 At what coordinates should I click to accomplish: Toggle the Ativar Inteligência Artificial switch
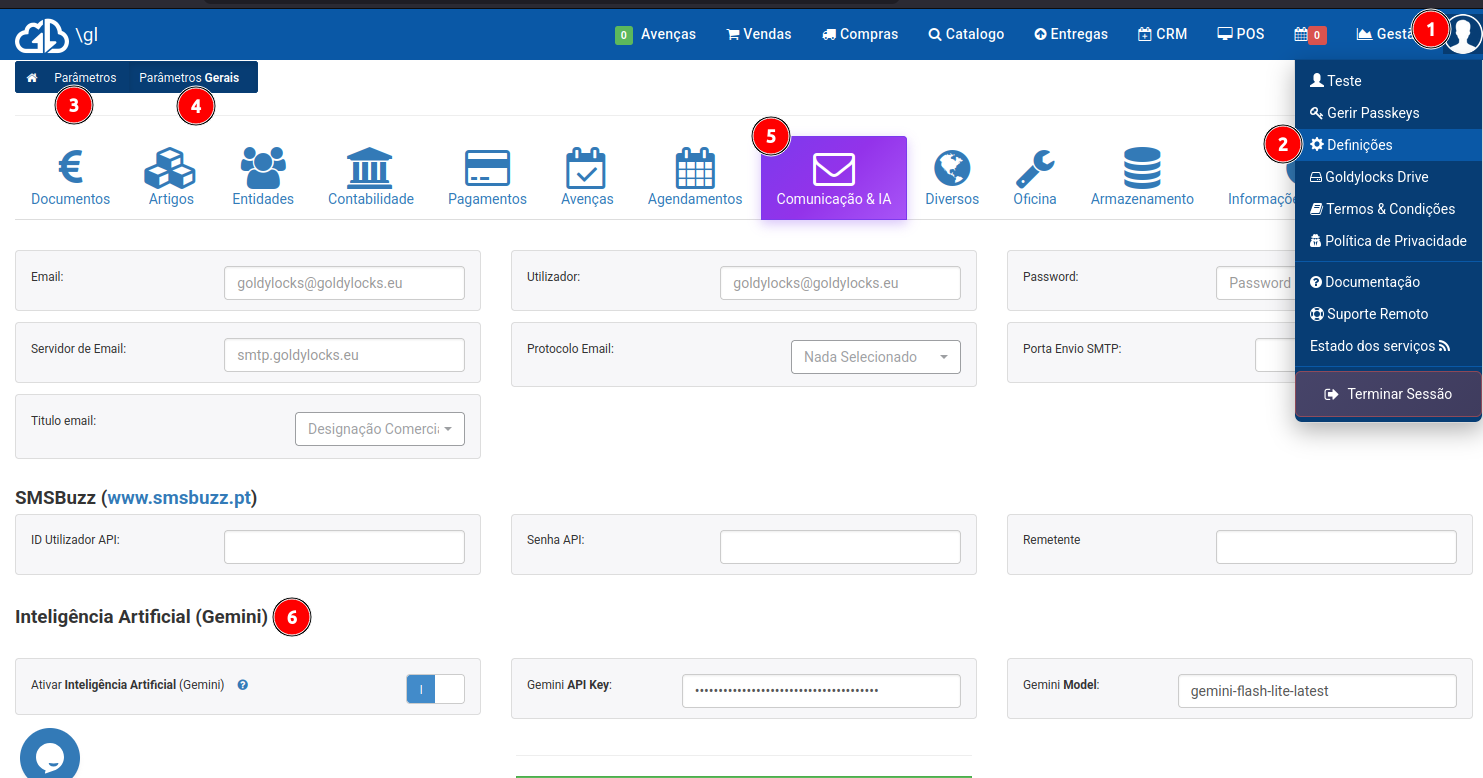click(x=435, y=689)
